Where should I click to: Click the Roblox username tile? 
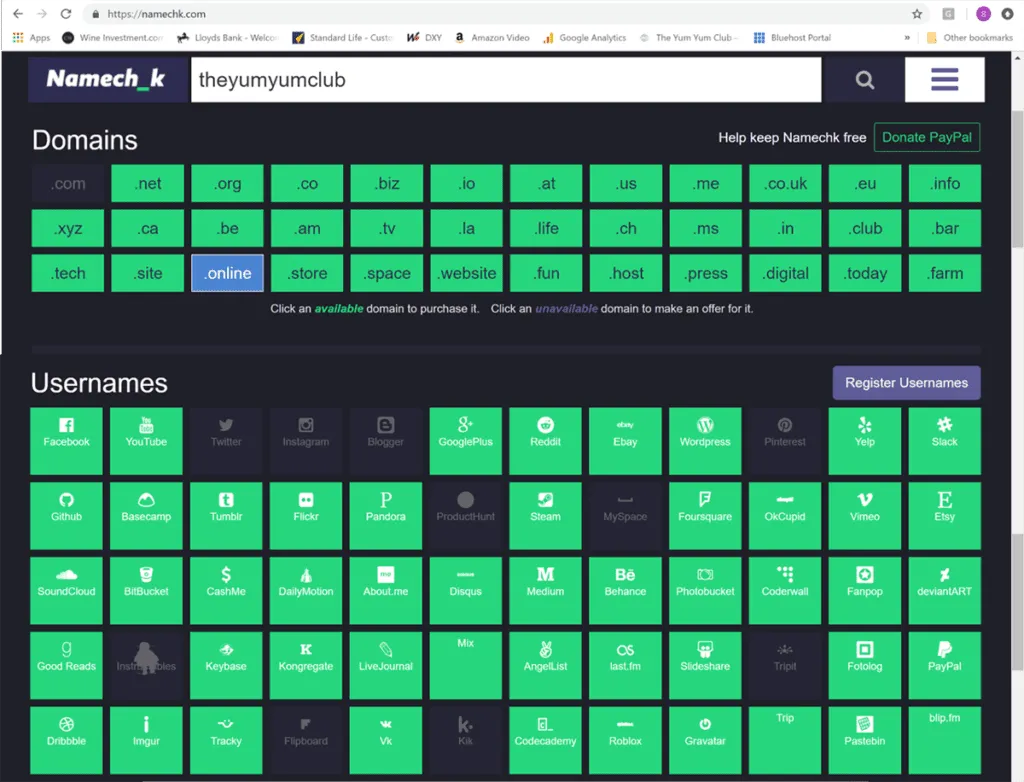625,740
